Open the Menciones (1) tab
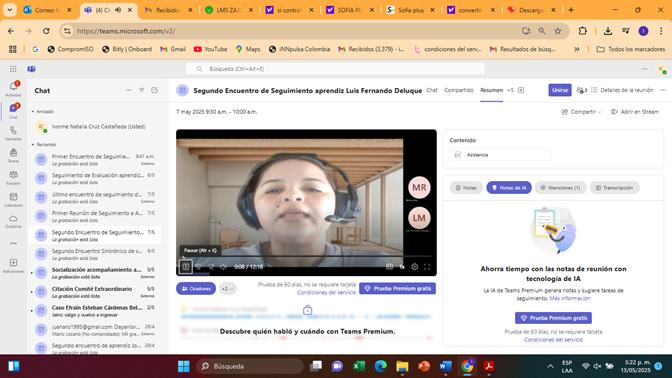Viewport: 672px width, 378px height. (x=560, y=188)
